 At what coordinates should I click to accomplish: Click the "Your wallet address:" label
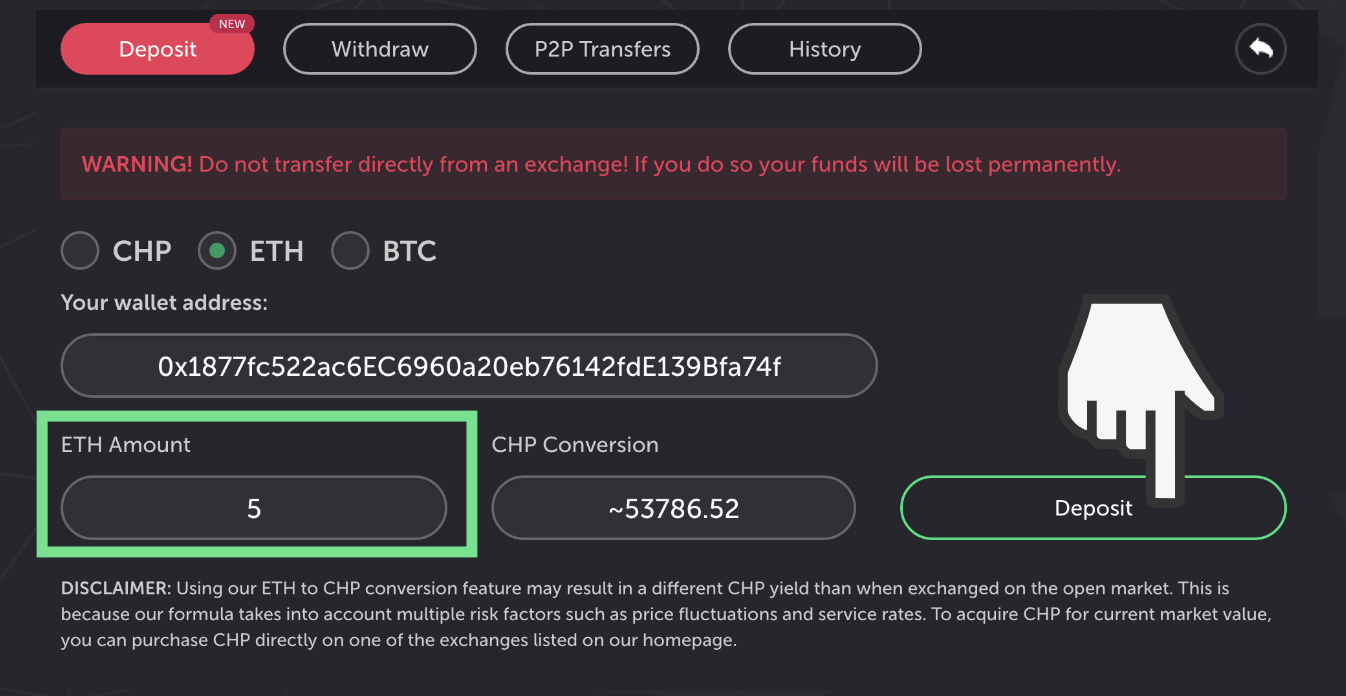pos(164,302)
